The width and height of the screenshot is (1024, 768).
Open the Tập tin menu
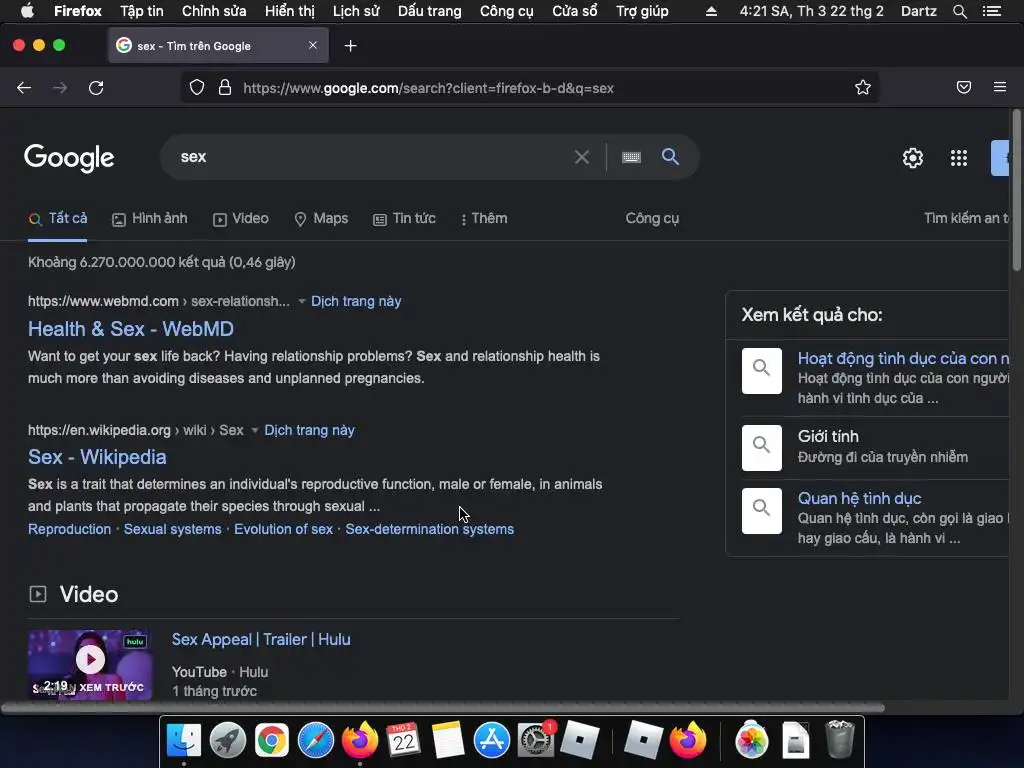[x=142, y=11]
